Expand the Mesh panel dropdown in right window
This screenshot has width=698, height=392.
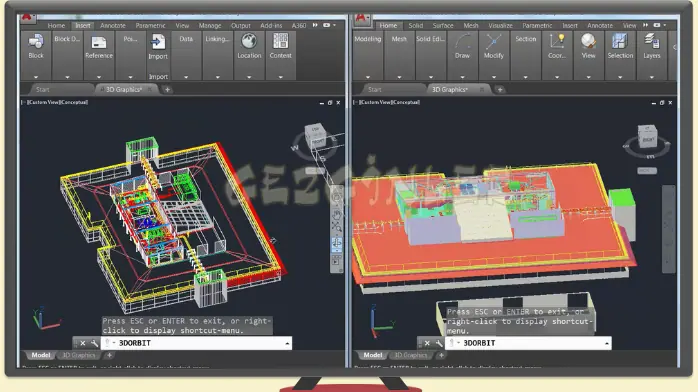(399, 77)
